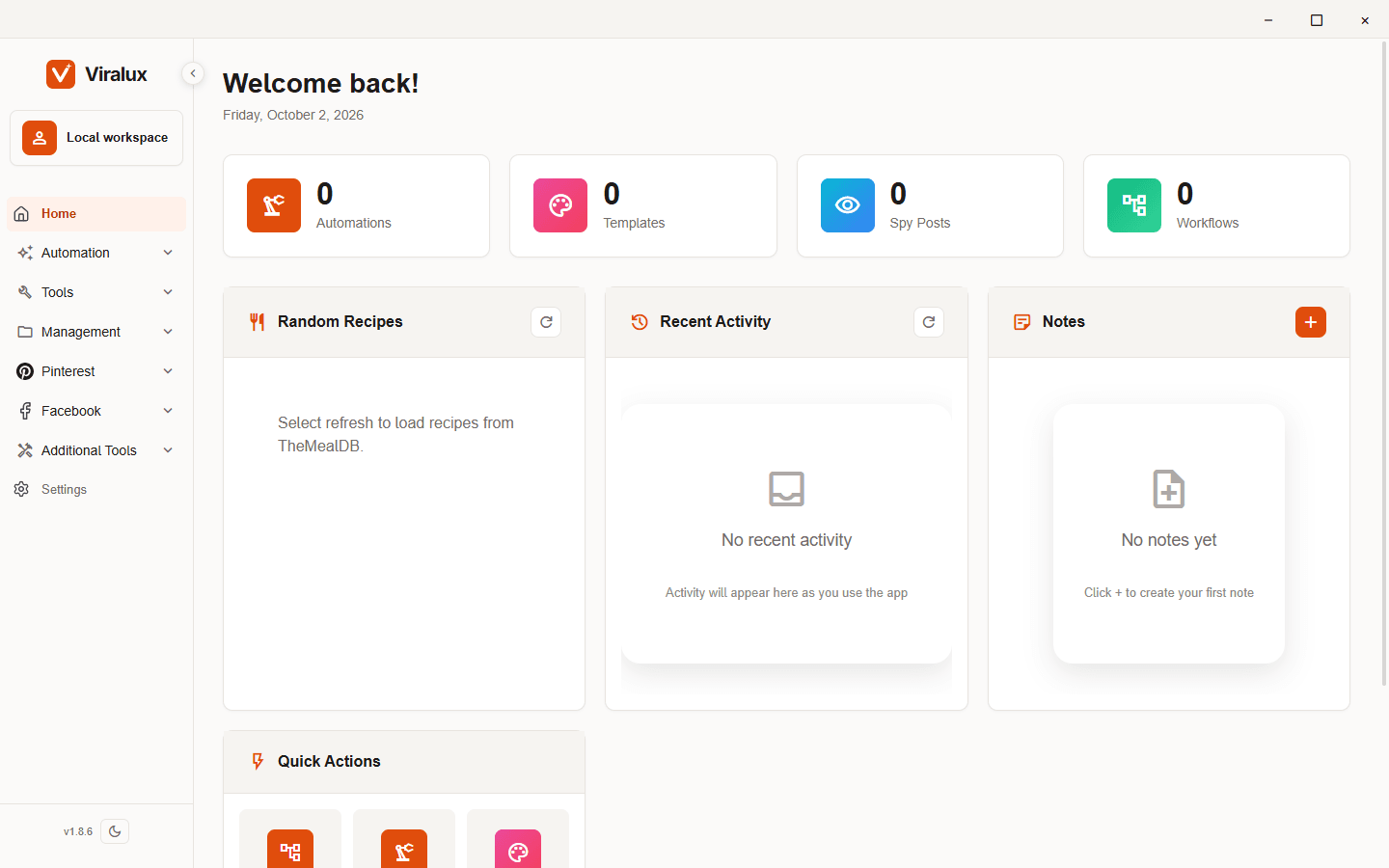This screenshot has width=1389, height=868.
Task: Expand the Automation menu chevron
Action: 168,253
